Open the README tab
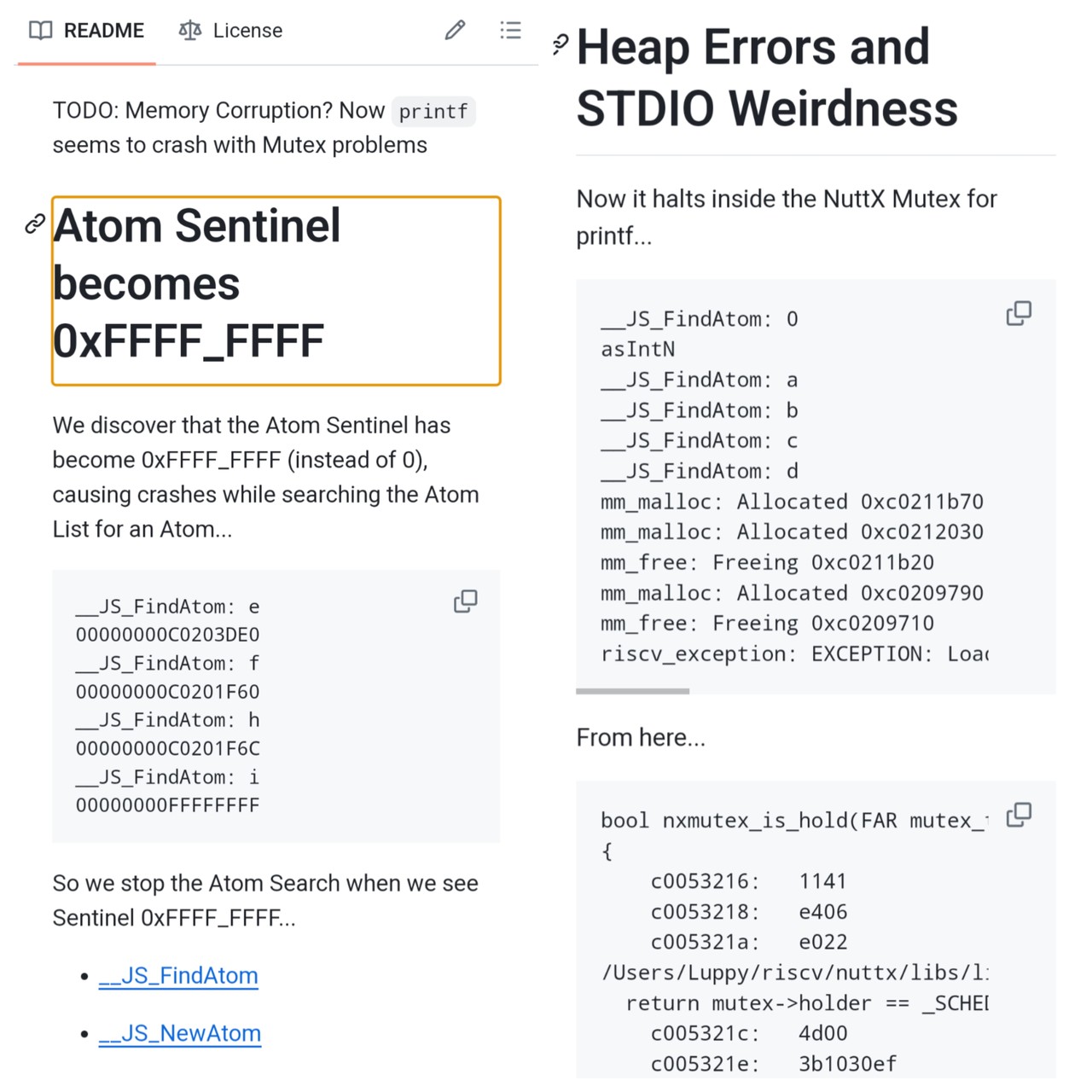1092x1092 pixels. [87, 31]
